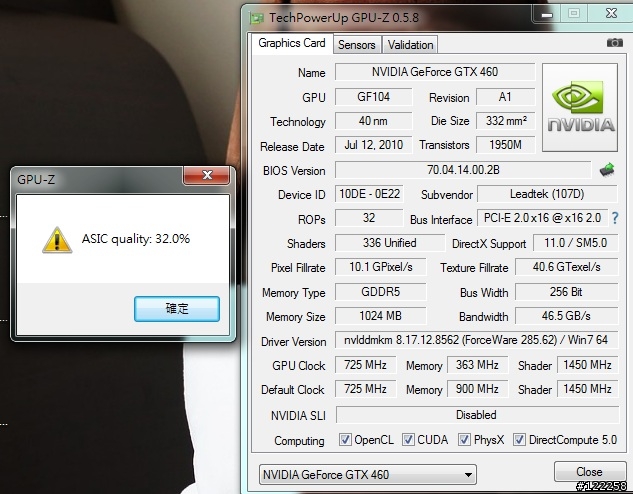633x494 pixels.
Task: Click the Name field NVIDIA GeForce GTX 460
Action: (x=435, y=72)
